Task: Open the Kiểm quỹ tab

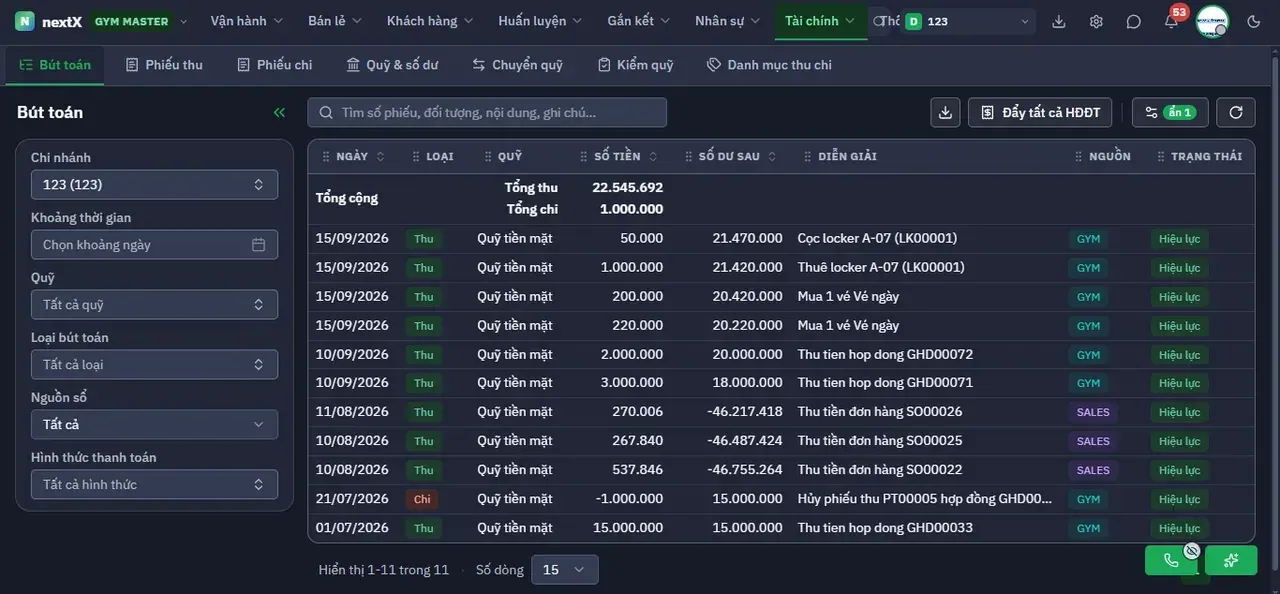Action: [x=635, y=64]
